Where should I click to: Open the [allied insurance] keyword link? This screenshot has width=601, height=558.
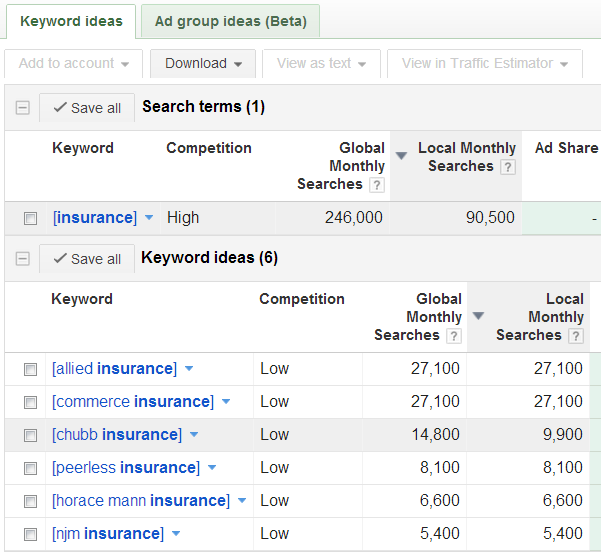point(114,369)
